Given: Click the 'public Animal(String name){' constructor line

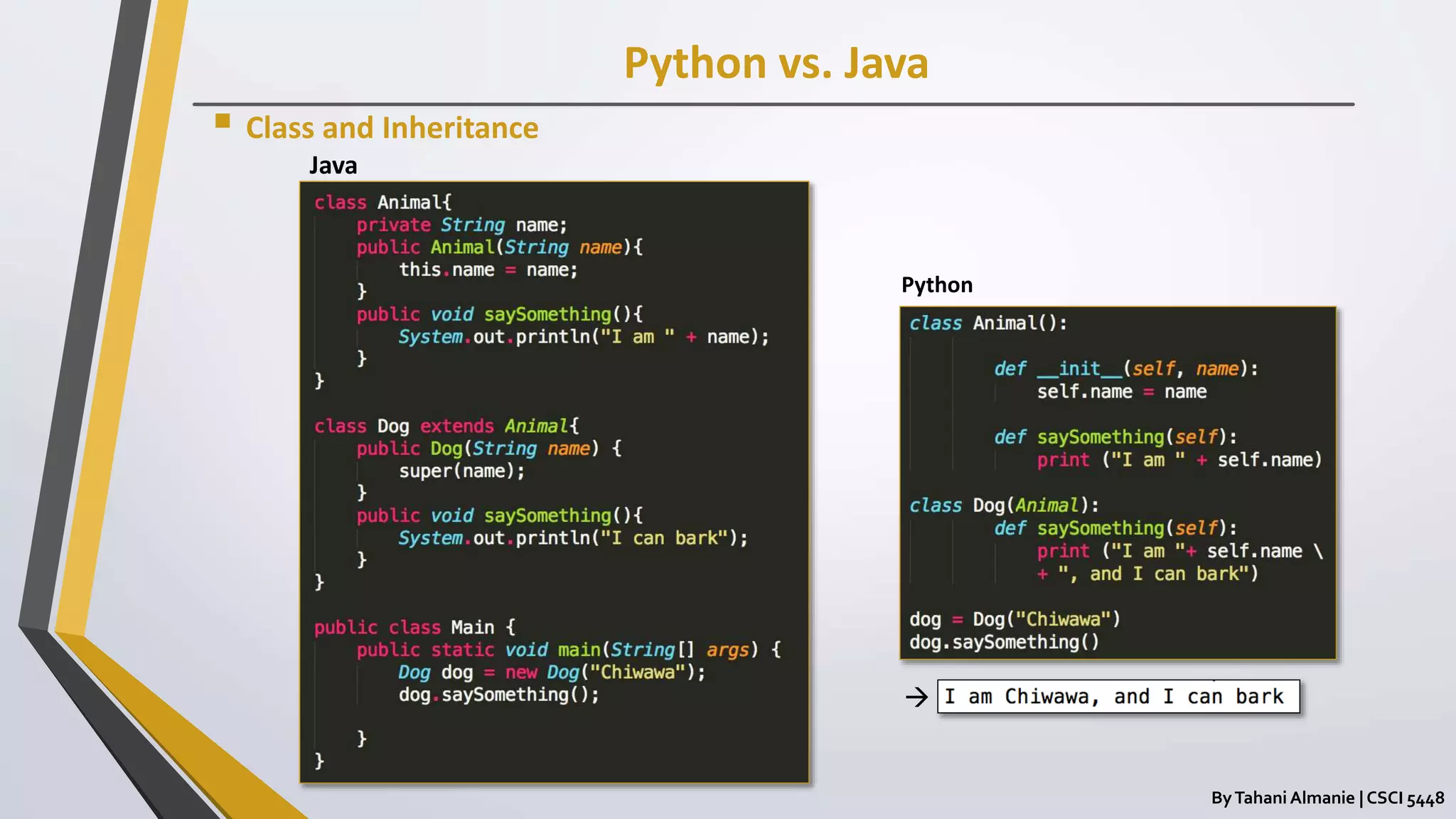Looking at the screenshot, I should tap(499, 247).
